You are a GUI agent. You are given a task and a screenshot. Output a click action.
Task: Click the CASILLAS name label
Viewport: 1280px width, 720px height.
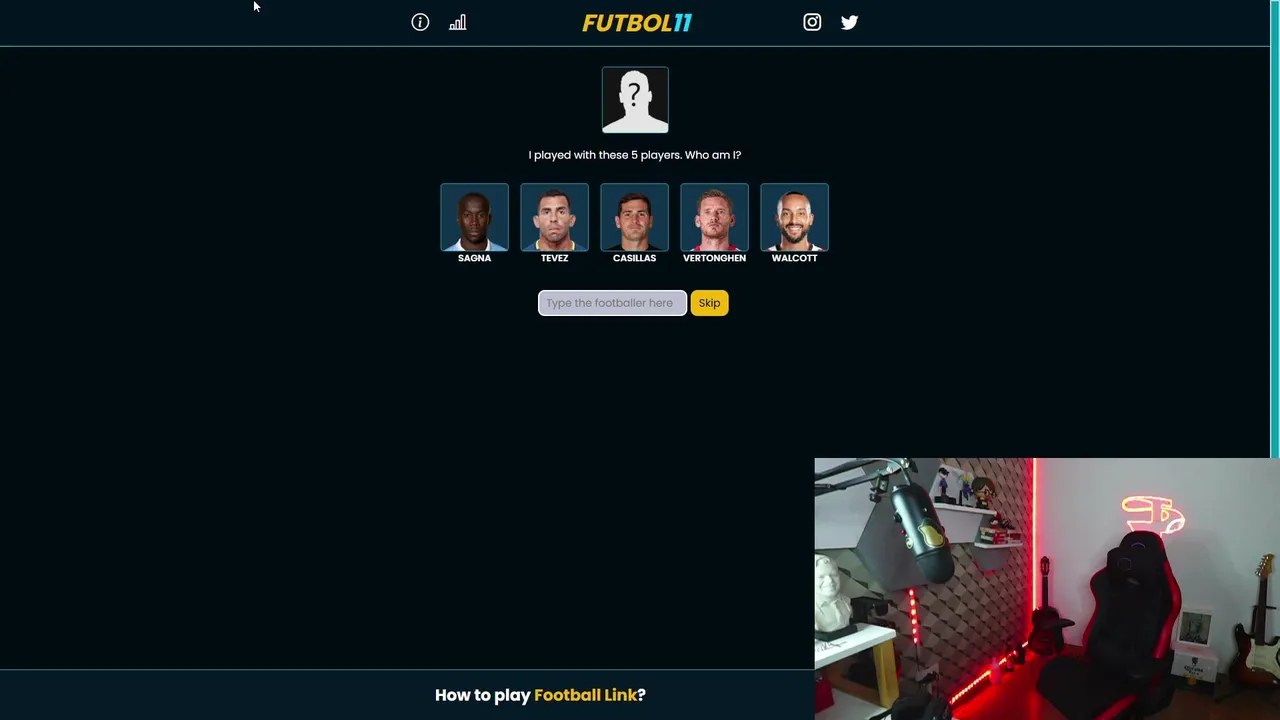coord(634,258)
